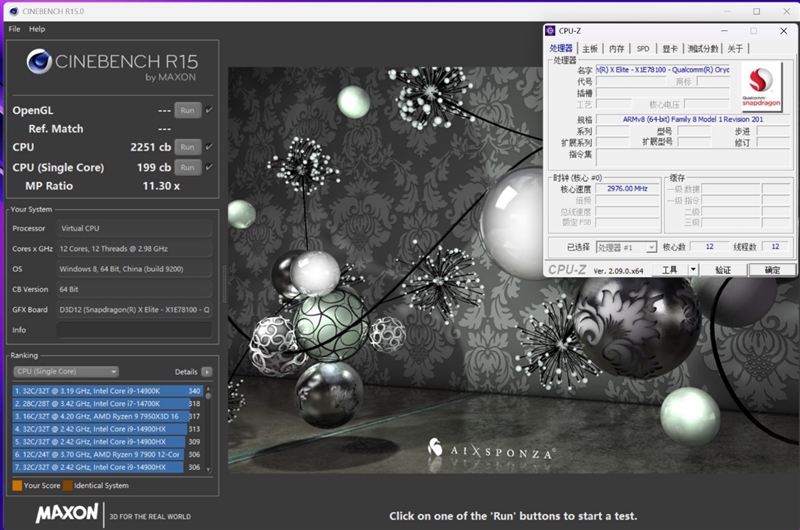Click the 核心数 value 12 in CPU-Z

coord(709,247)
